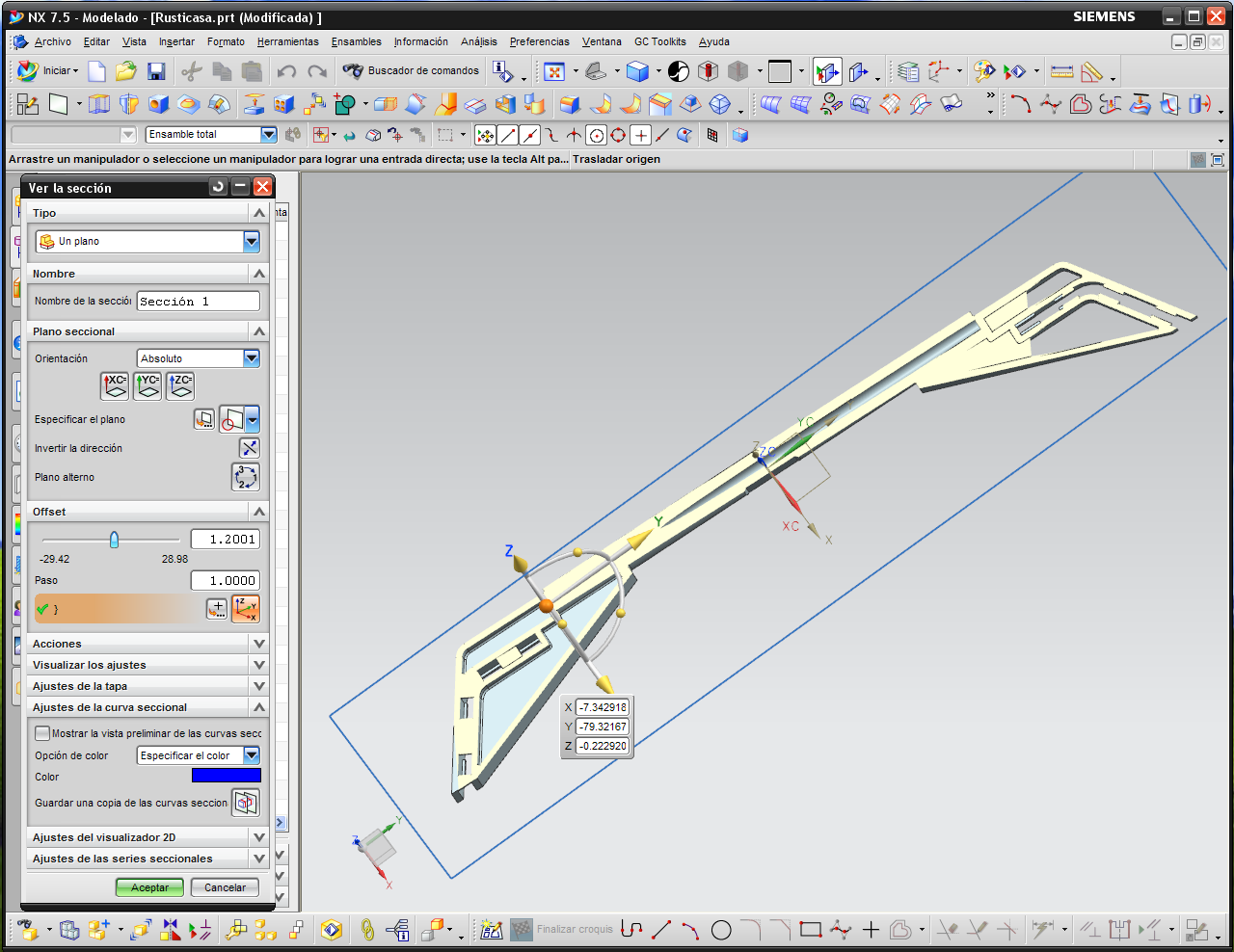1234x952 pixels.
Task: Open the Insertar menu
Action: [176, 41]
